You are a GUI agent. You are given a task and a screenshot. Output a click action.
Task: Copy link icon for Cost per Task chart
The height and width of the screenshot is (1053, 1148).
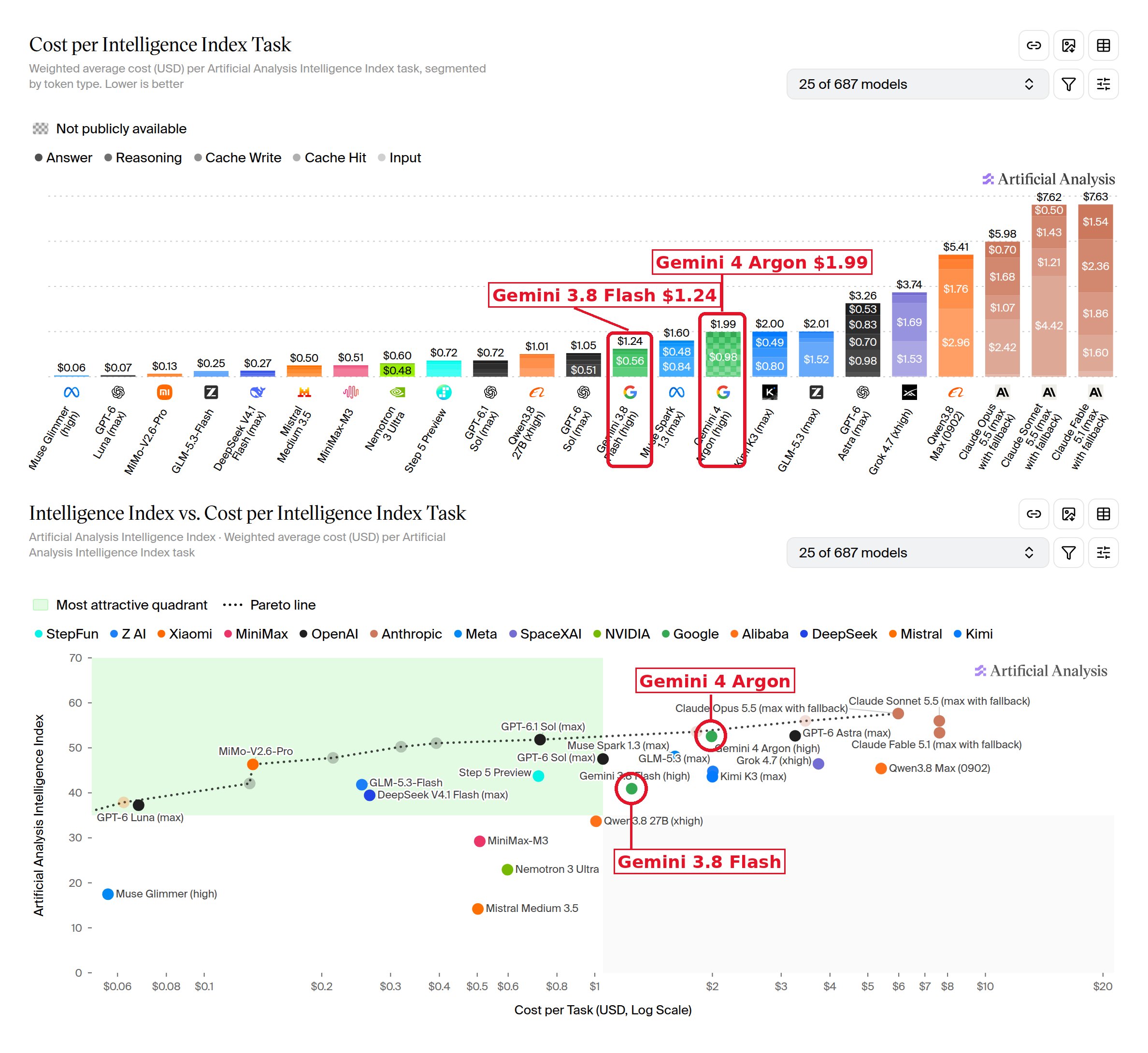pyautogui.click(x=1033, y=45)
